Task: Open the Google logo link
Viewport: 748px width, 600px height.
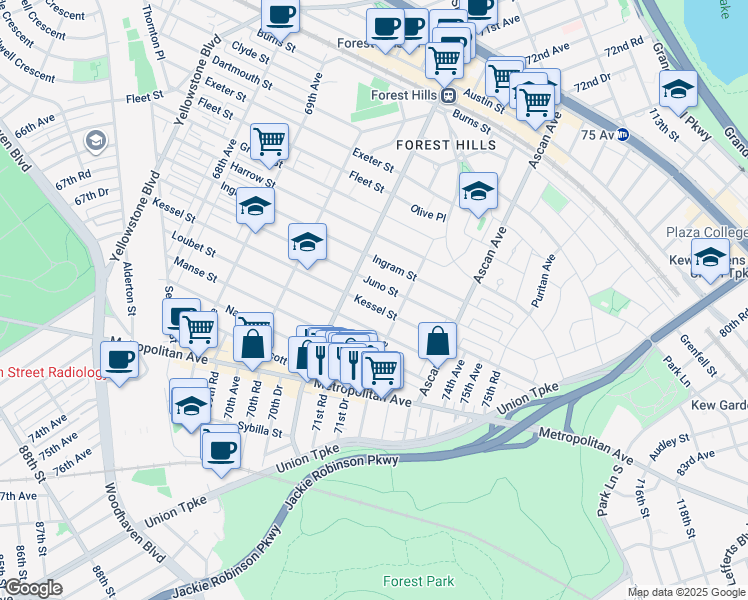Action: 33,589
